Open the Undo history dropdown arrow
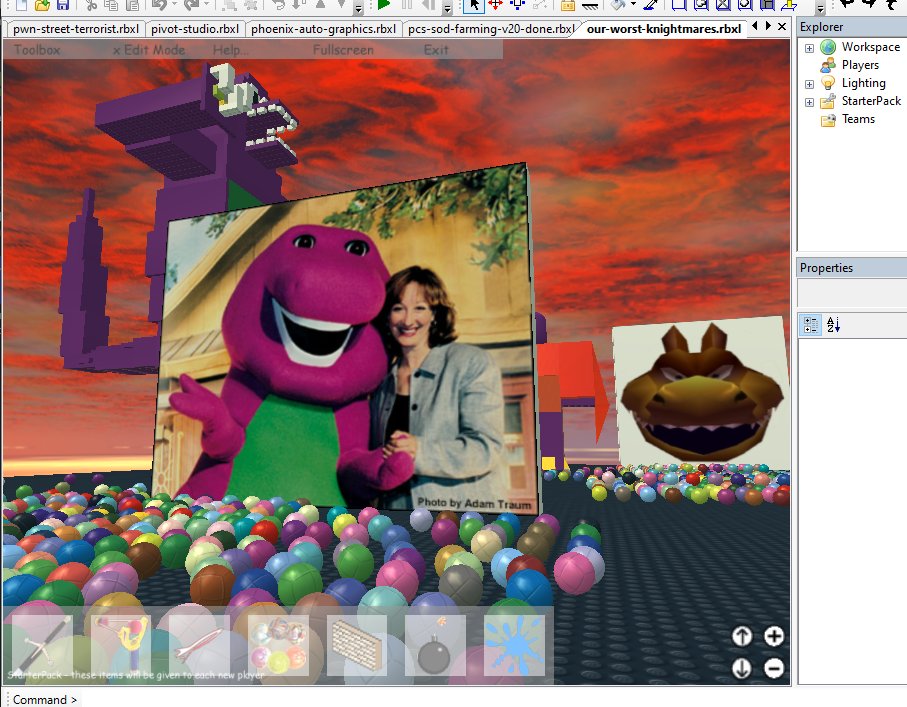 pyautogui.click(x=174, y=5)
